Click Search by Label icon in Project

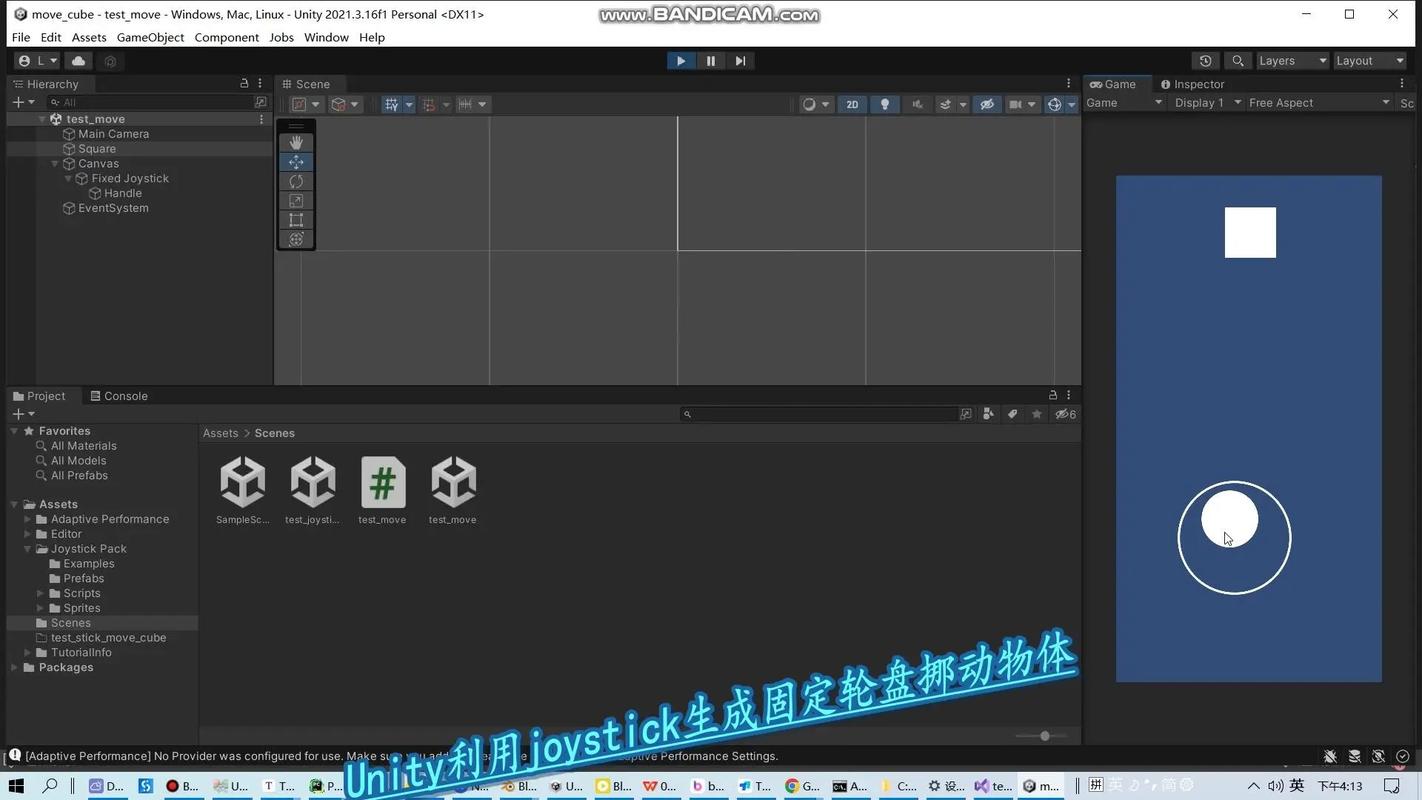1012,414
